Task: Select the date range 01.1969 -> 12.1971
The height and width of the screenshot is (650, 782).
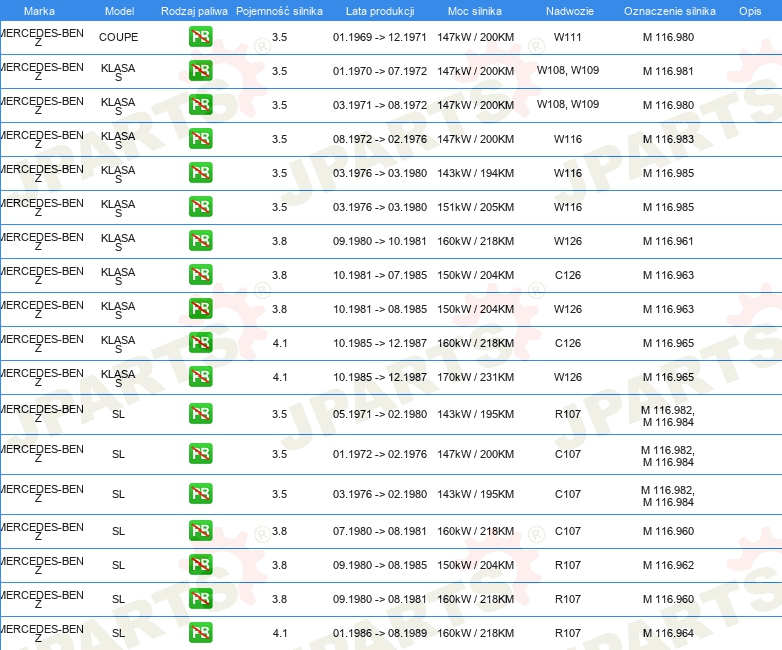Action: coord(380,37)
